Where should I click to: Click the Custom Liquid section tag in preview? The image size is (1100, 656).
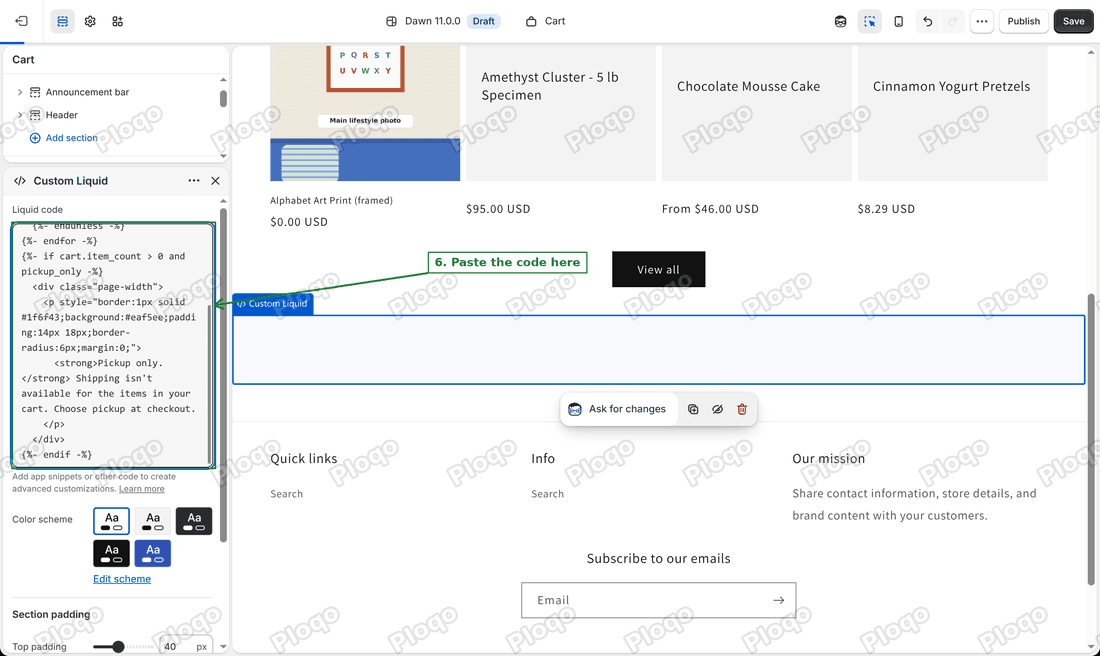(x=272, y=304)
